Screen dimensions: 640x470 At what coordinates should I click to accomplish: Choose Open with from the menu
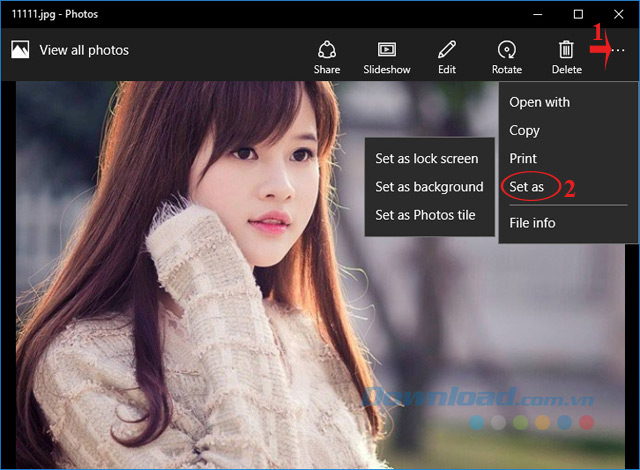click(539, 102)
